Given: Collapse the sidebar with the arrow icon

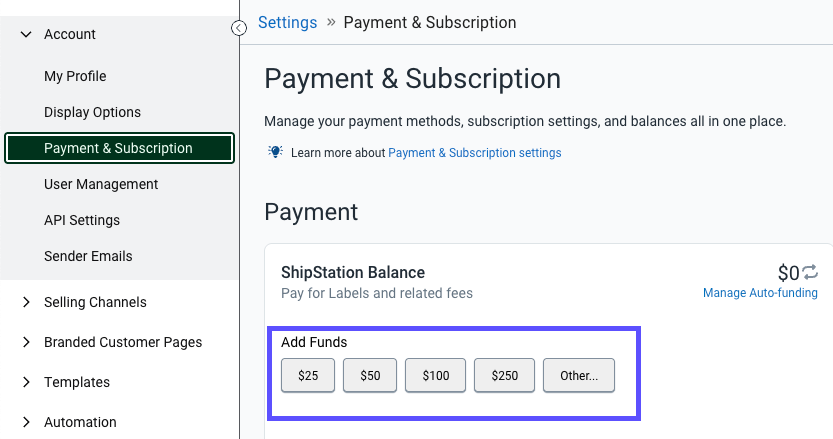Looking at the screenshot, I should (x=239, y=28).
